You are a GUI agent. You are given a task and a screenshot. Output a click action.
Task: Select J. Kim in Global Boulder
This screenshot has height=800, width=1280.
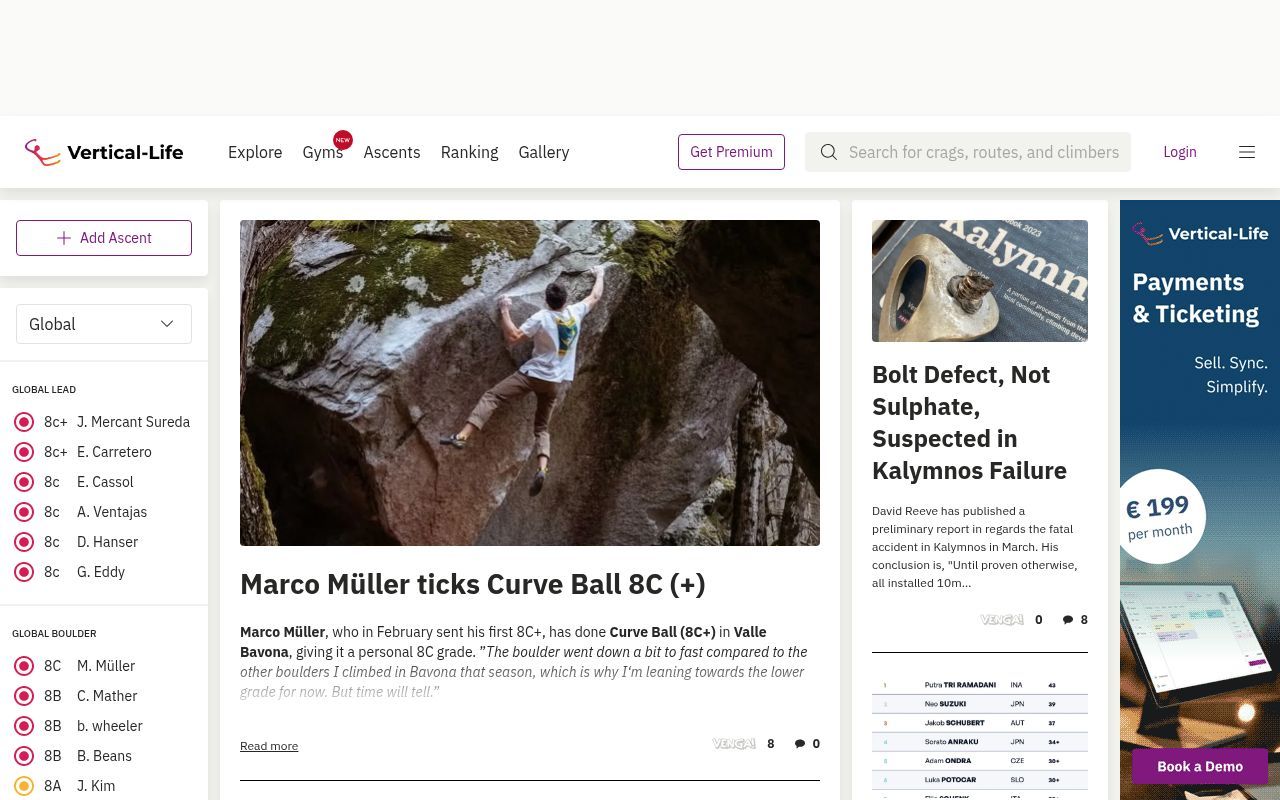(x=96, y=786)
